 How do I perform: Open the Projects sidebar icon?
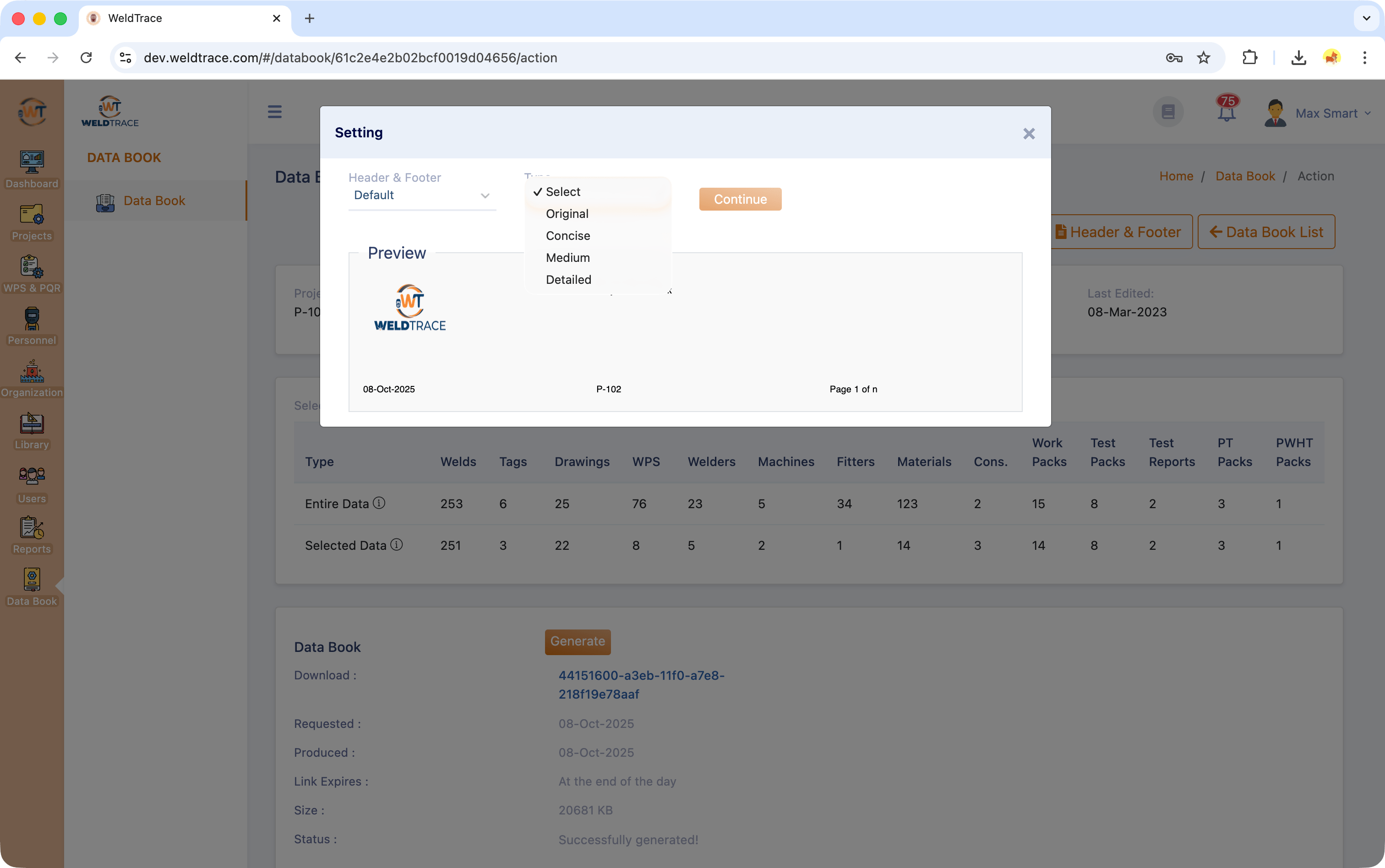(32, 222)
